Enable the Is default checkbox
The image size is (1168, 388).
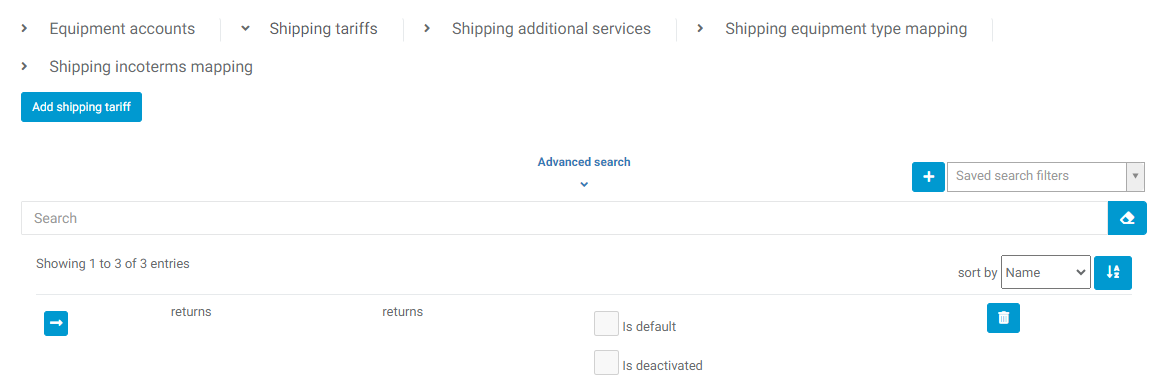point(606,324)
